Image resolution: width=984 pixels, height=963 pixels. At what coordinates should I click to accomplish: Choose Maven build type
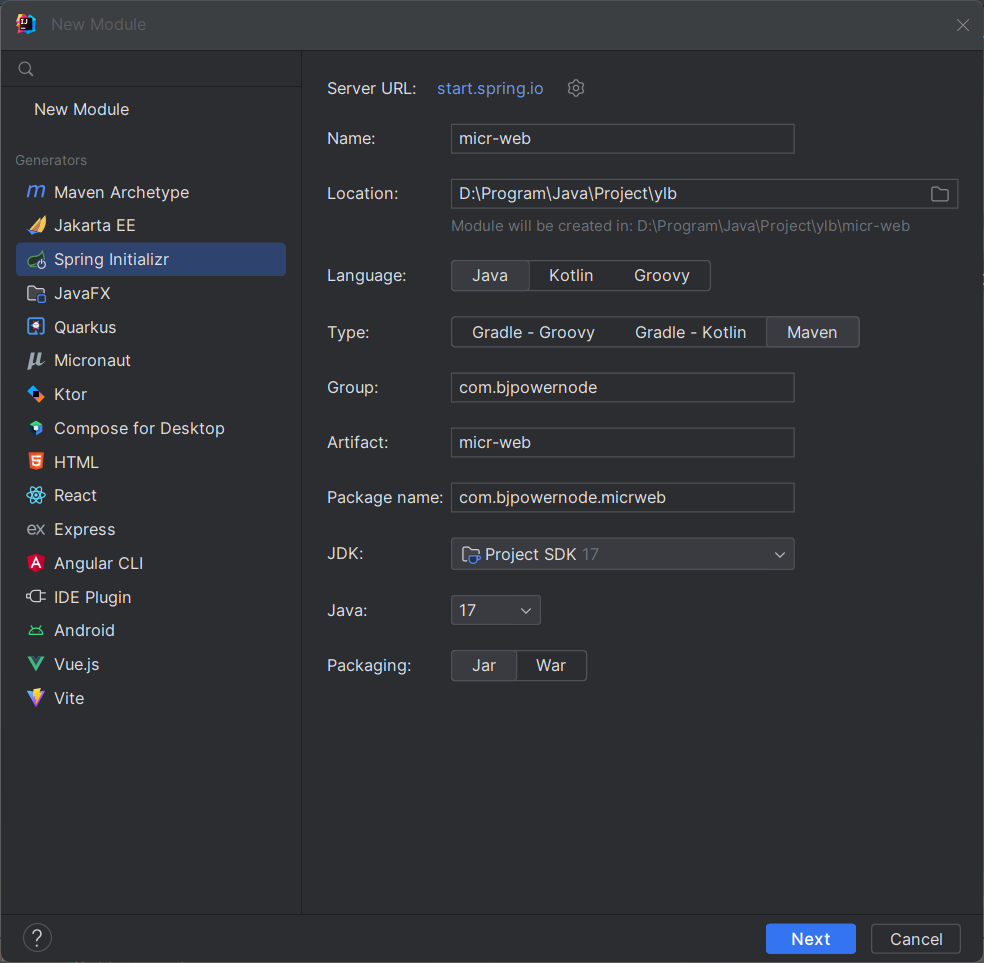pyautogui.click(x=812, y=332)
